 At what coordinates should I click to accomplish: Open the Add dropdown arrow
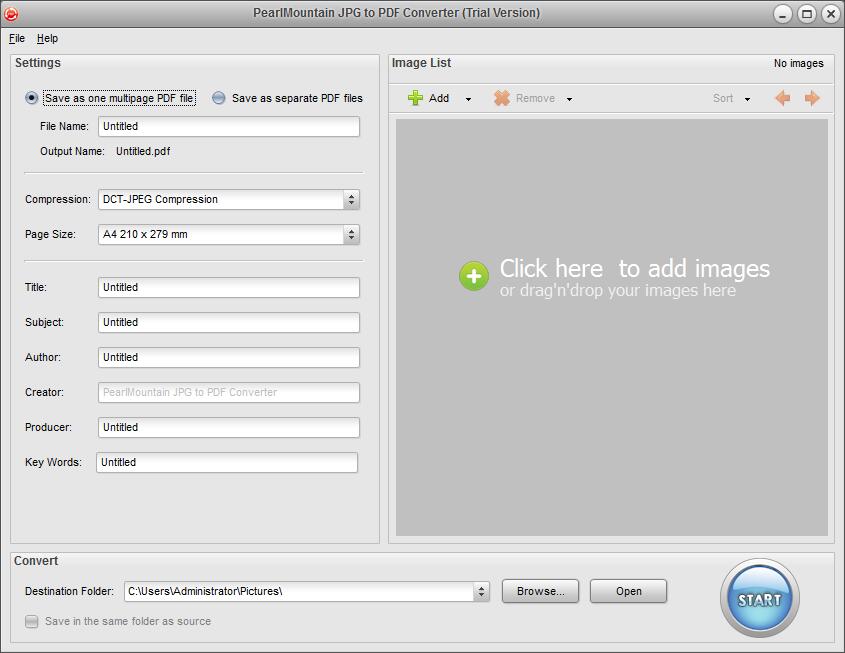pyautogui.click(x=468, y=99)
